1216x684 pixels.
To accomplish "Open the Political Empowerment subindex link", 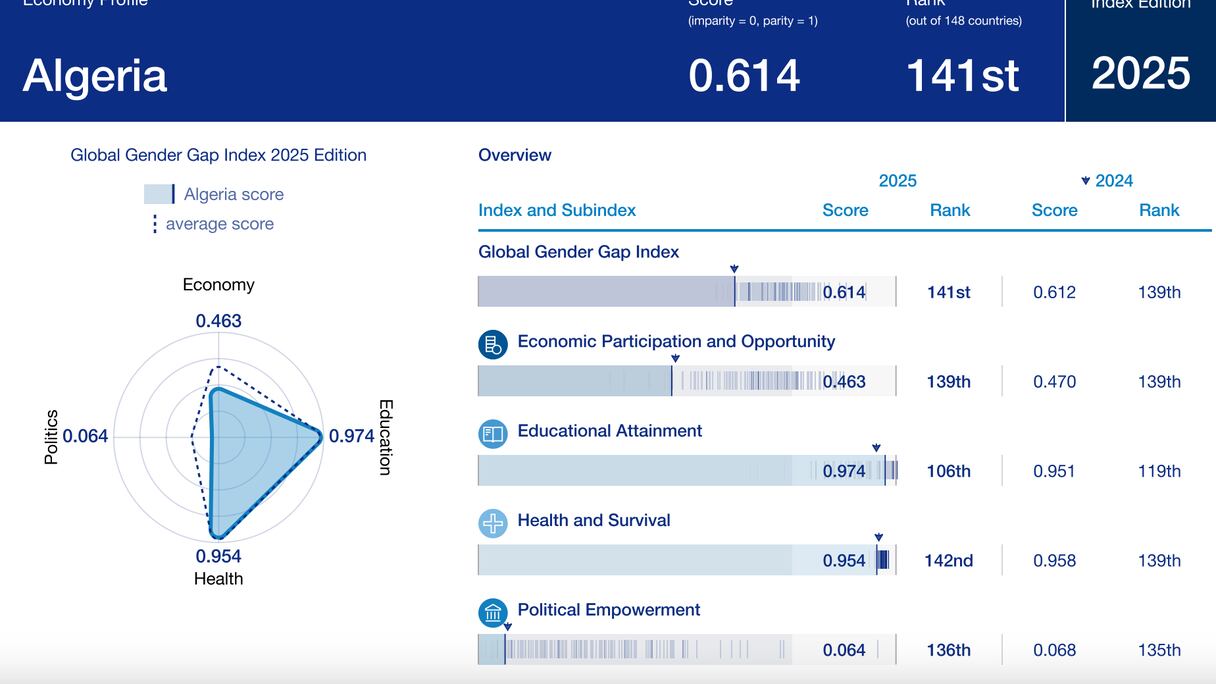I will coord(608,610).
